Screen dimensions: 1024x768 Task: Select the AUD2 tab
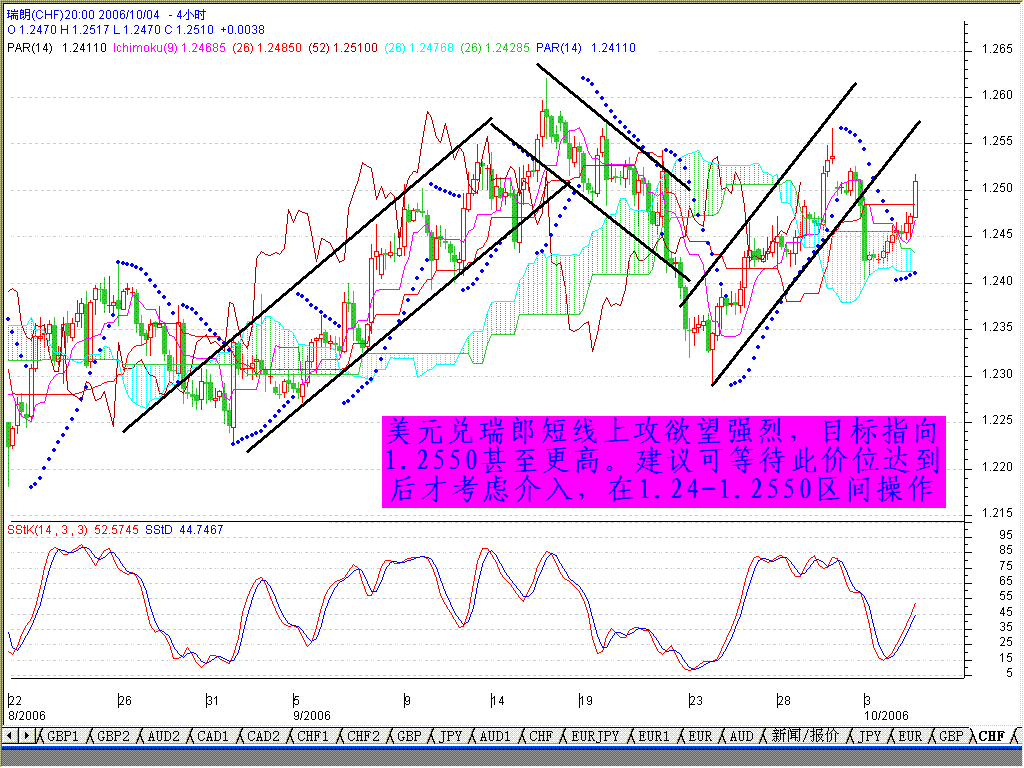tap(163, 736)
